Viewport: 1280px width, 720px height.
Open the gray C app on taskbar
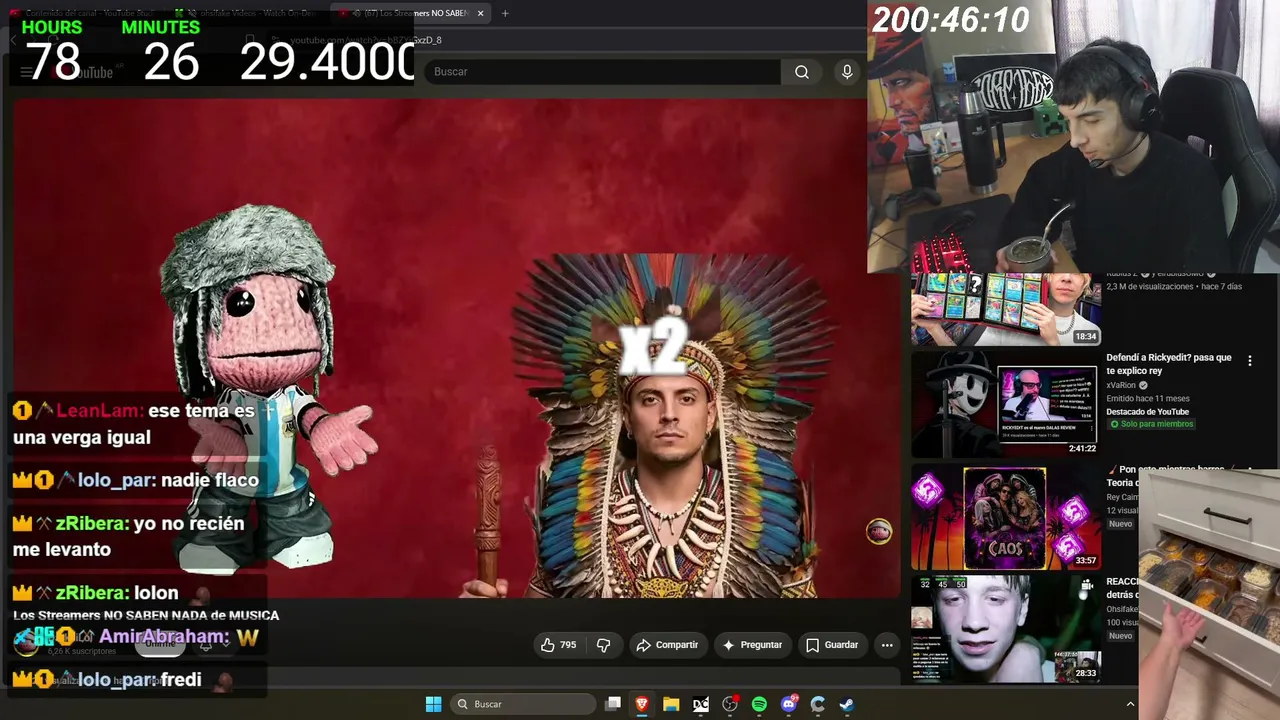point(818,704)
